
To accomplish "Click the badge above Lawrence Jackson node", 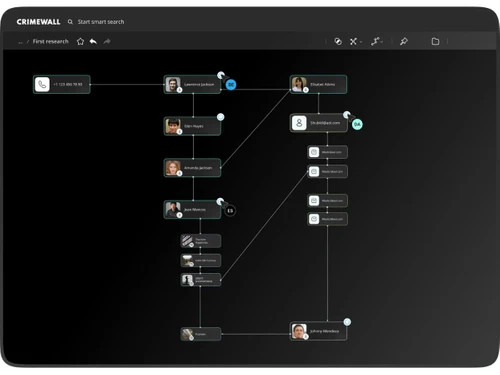I will [x=221, y=75].
